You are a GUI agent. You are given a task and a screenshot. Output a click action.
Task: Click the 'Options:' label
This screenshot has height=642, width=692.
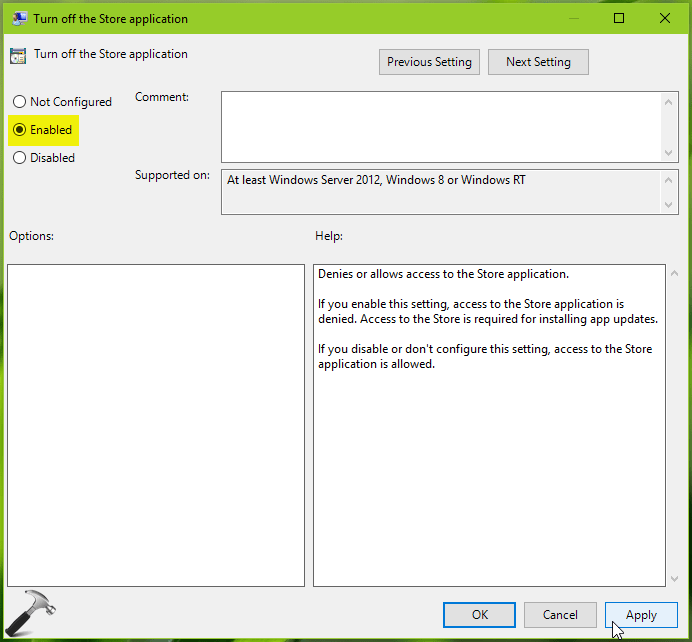click(31, 236)
